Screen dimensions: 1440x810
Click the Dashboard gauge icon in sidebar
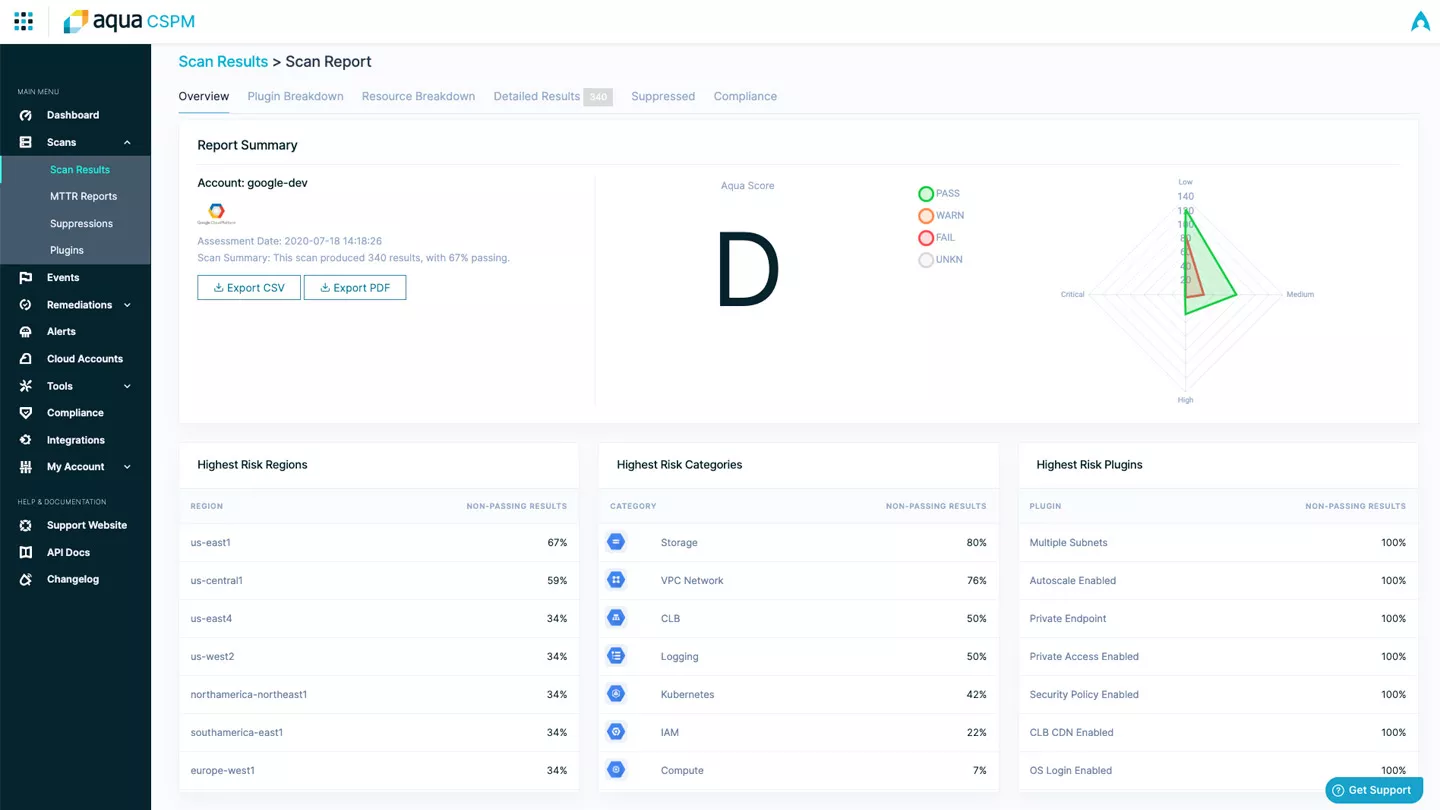click(26, 115)
